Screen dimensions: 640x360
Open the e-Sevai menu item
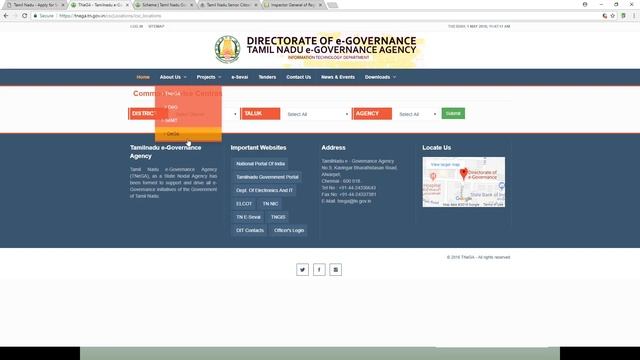click(x=240, y=77)
